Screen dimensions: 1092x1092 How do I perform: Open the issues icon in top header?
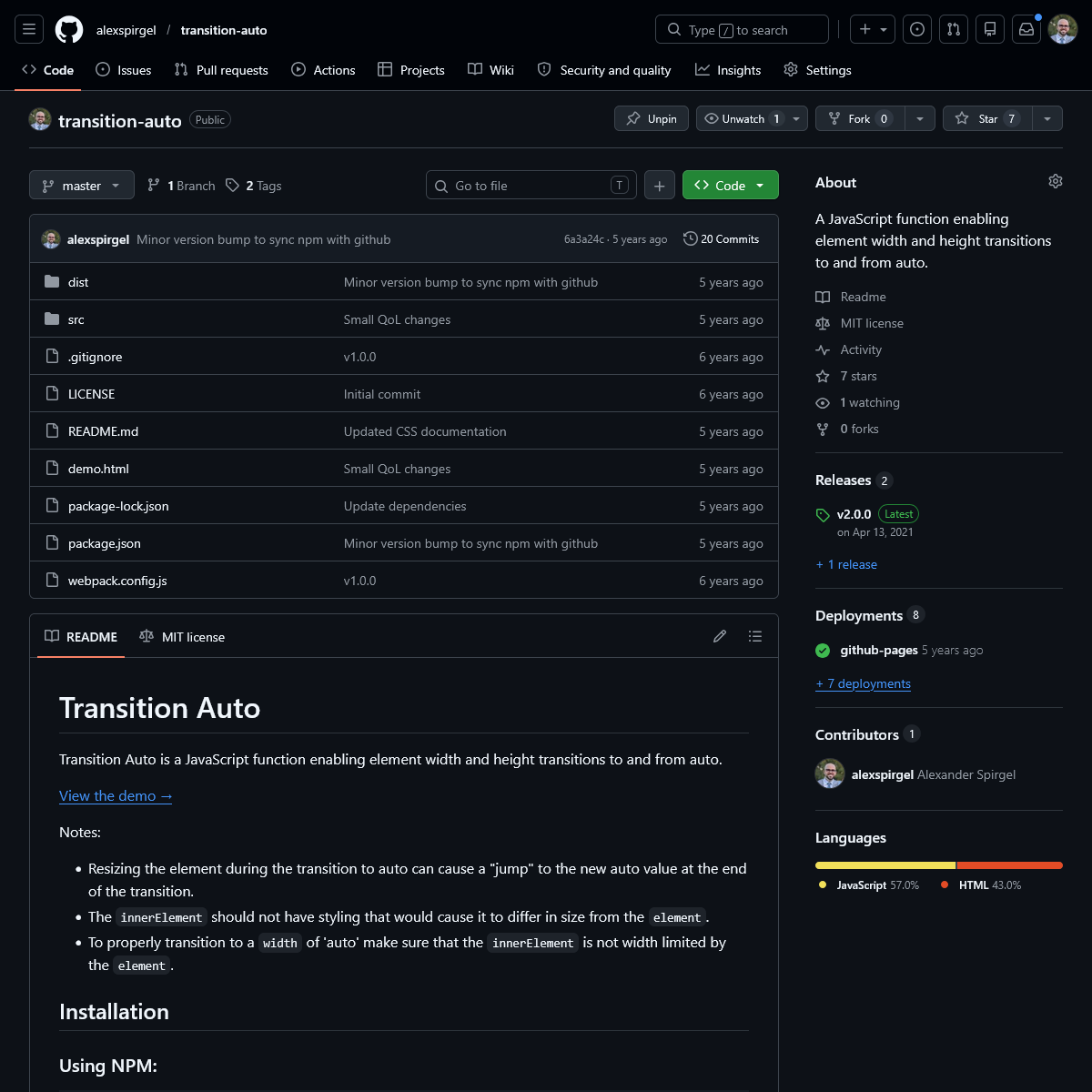pos(917,29)
